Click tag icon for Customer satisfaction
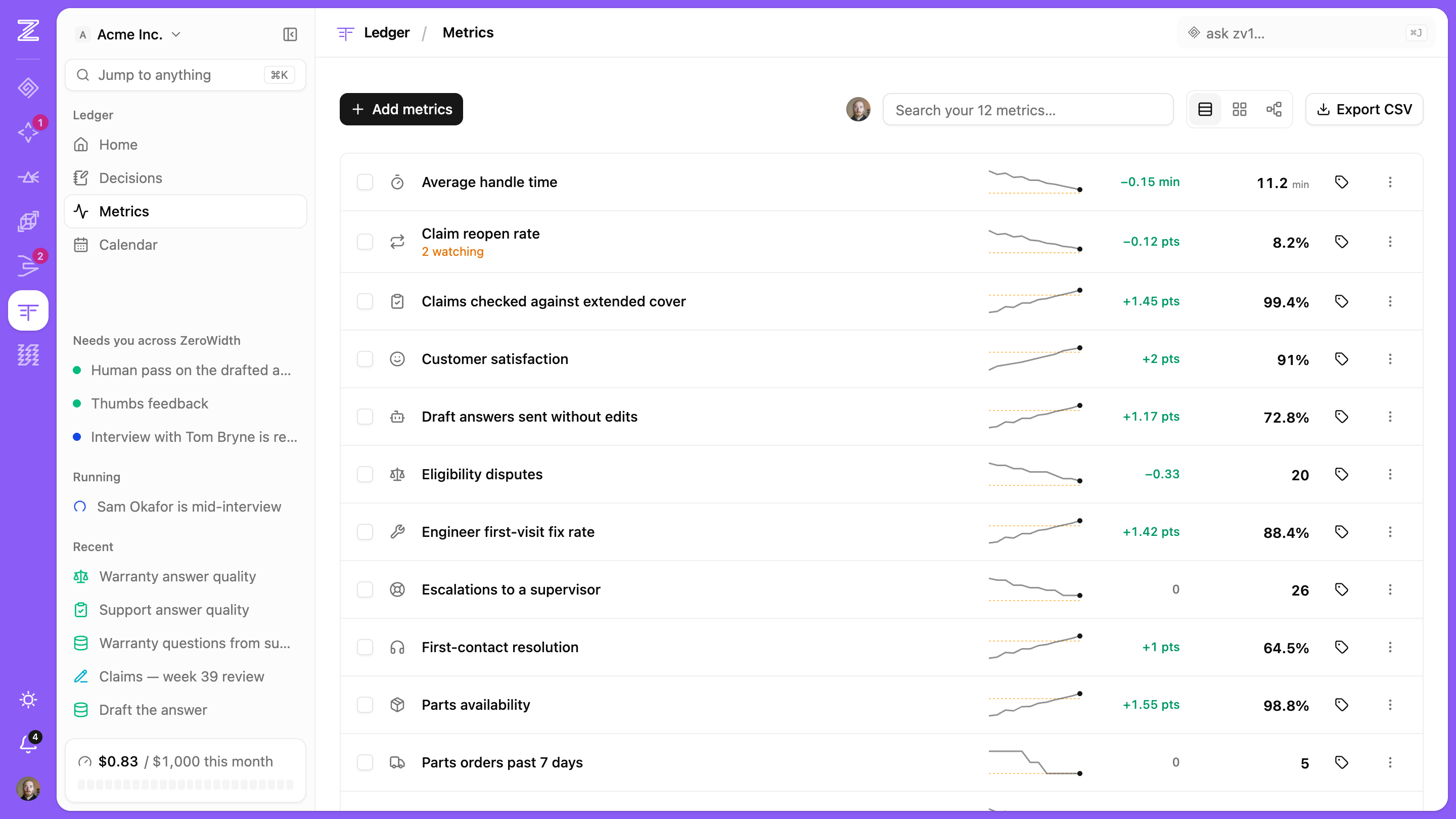1456x819 pixels. click(1342, 359)
